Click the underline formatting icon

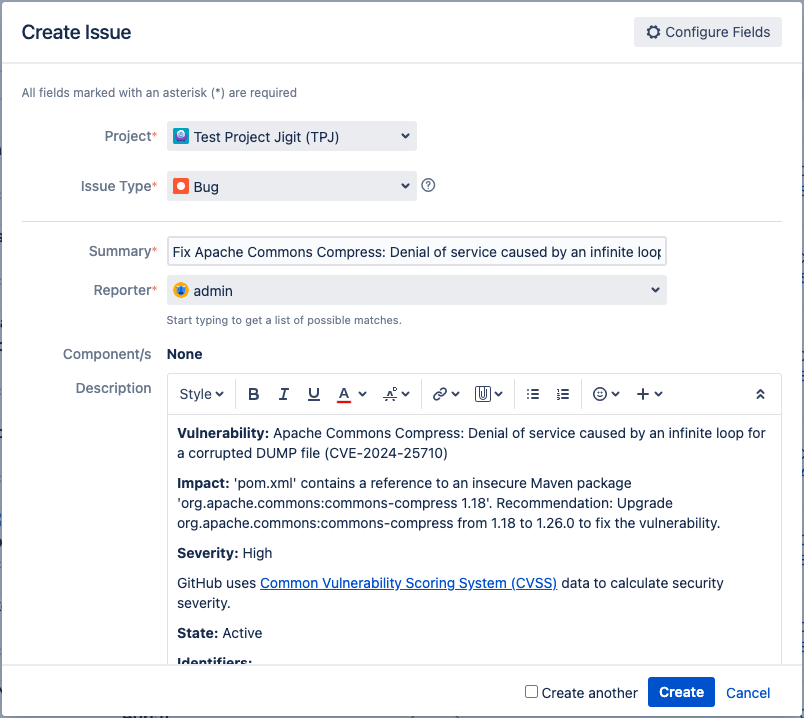point(314,394)
